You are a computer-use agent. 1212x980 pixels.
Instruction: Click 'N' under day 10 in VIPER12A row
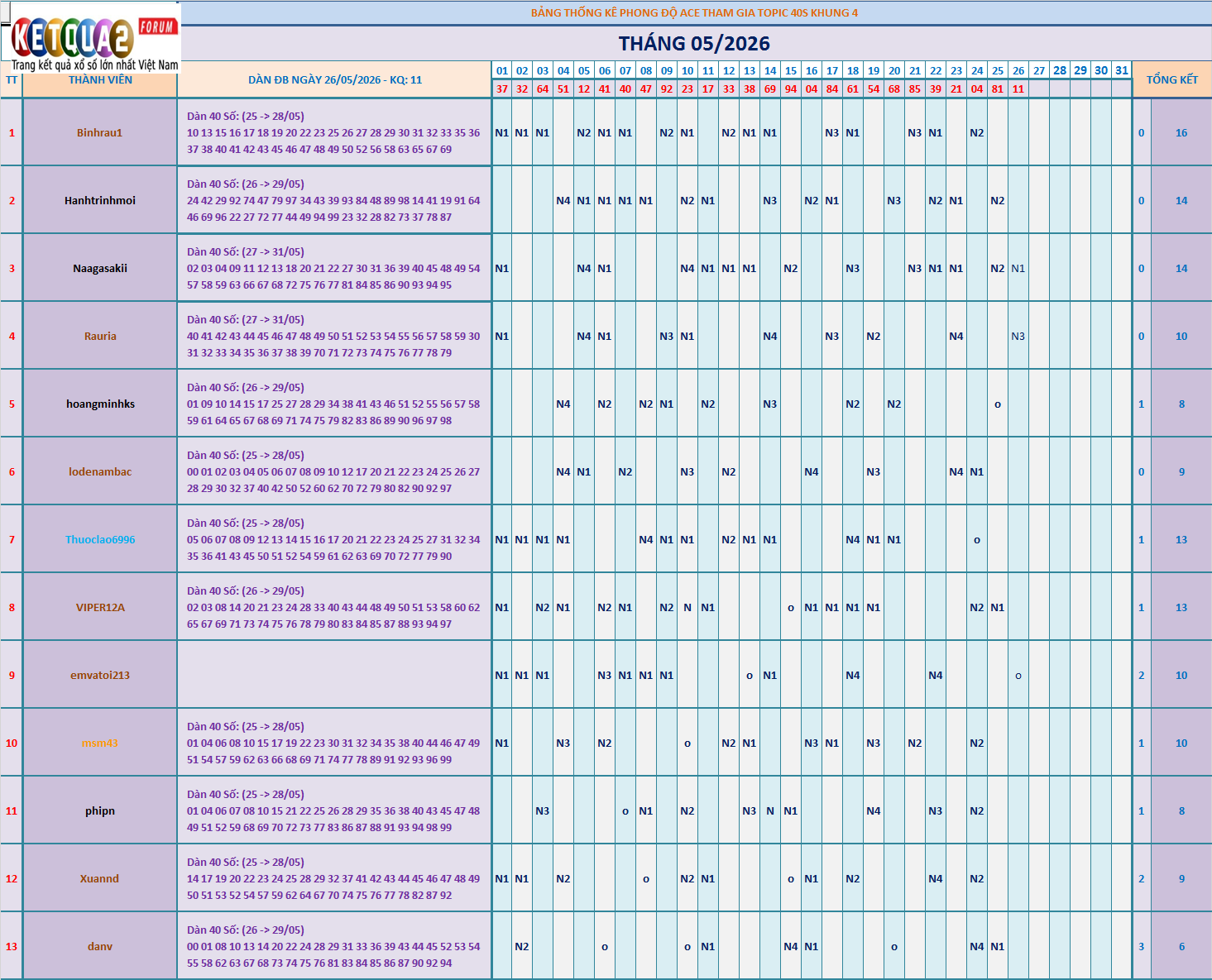(687, 607)
